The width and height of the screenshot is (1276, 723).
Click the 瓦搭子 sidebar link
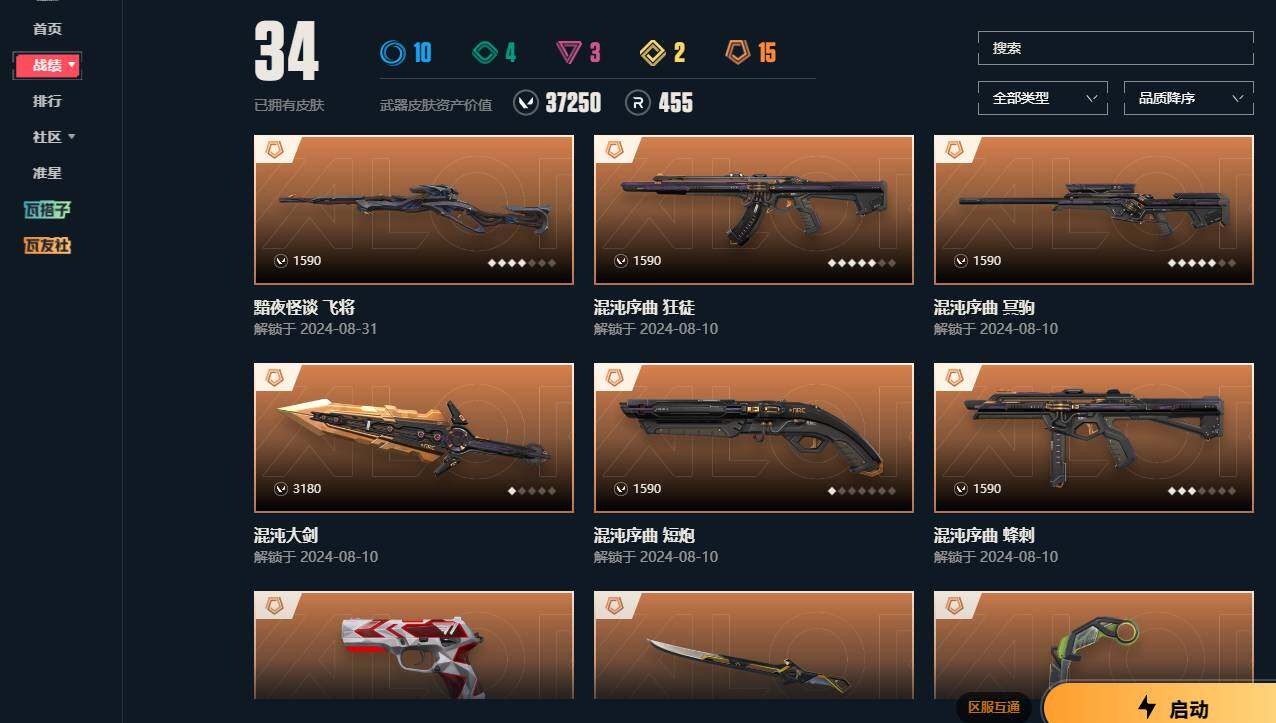point(47,209)
